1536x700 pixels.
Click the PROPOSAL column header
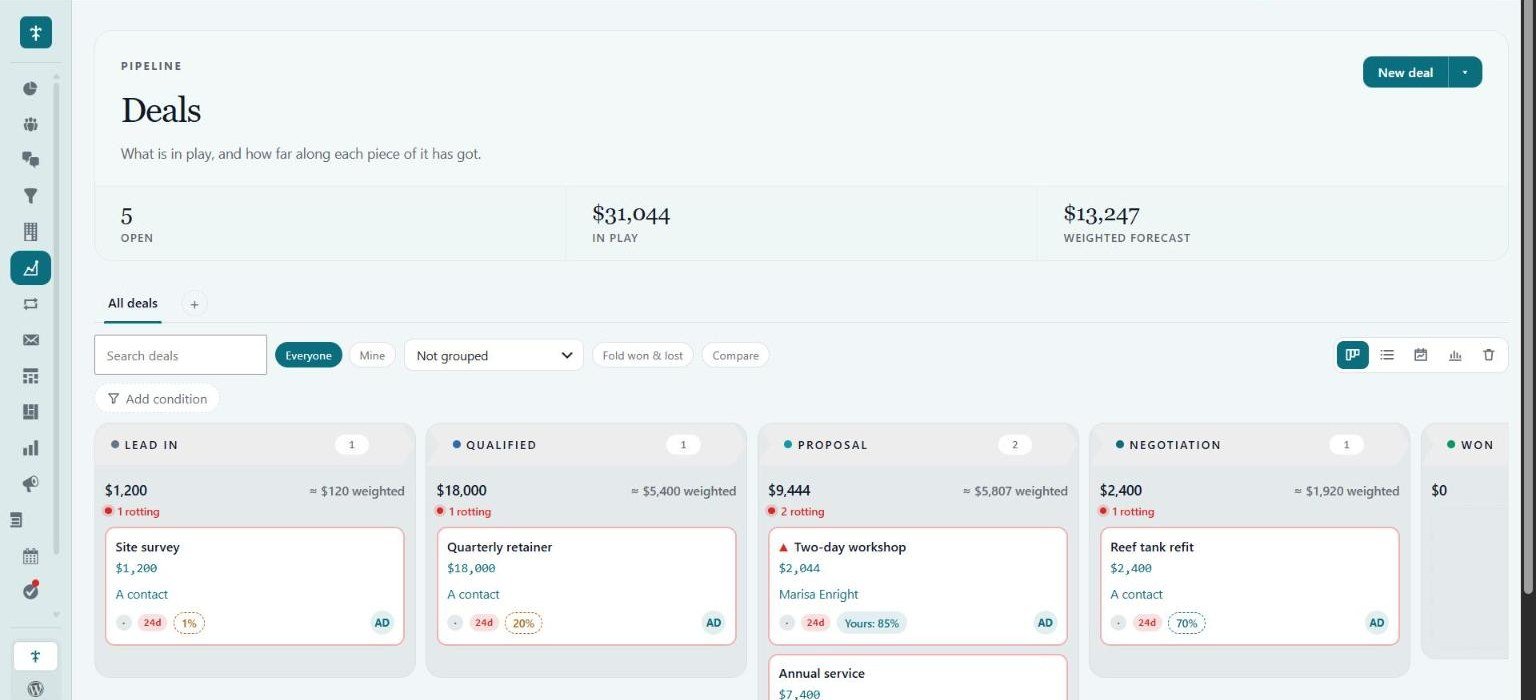pyautogui.click(x=918, y=445)
